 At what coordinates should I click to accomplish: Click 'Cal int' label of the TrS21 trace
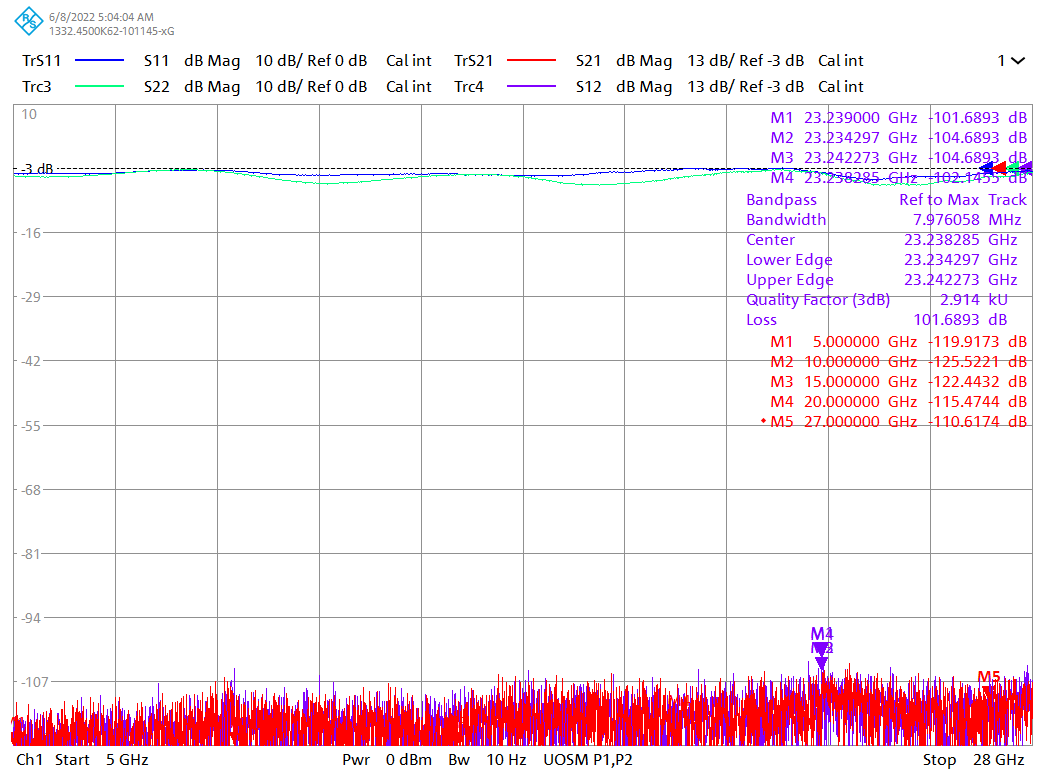pos(841,61)
